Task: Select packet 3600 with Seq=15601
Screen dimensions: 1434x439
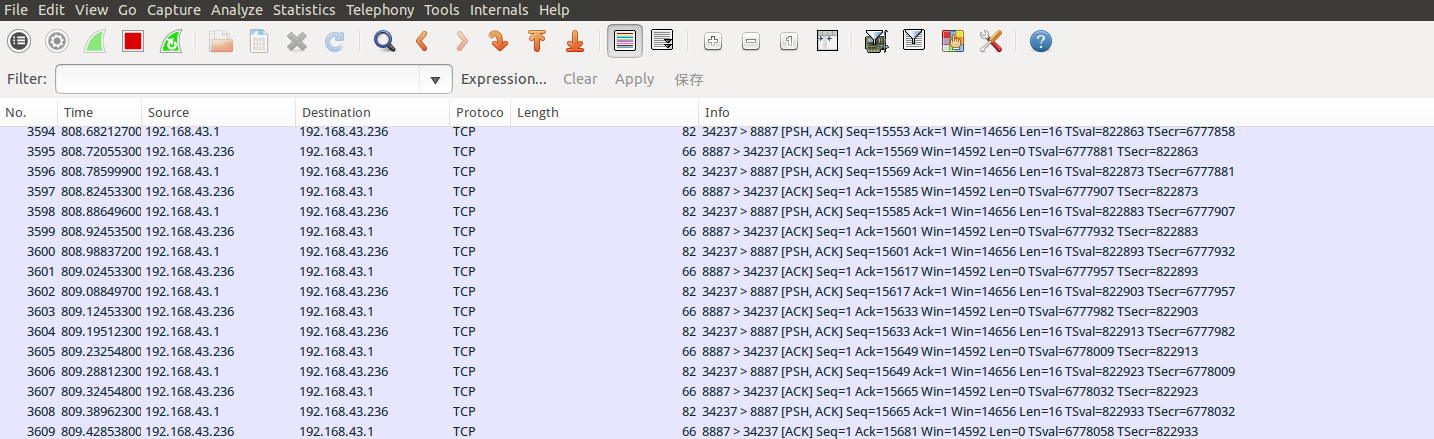Action: (x=717, y=251)
